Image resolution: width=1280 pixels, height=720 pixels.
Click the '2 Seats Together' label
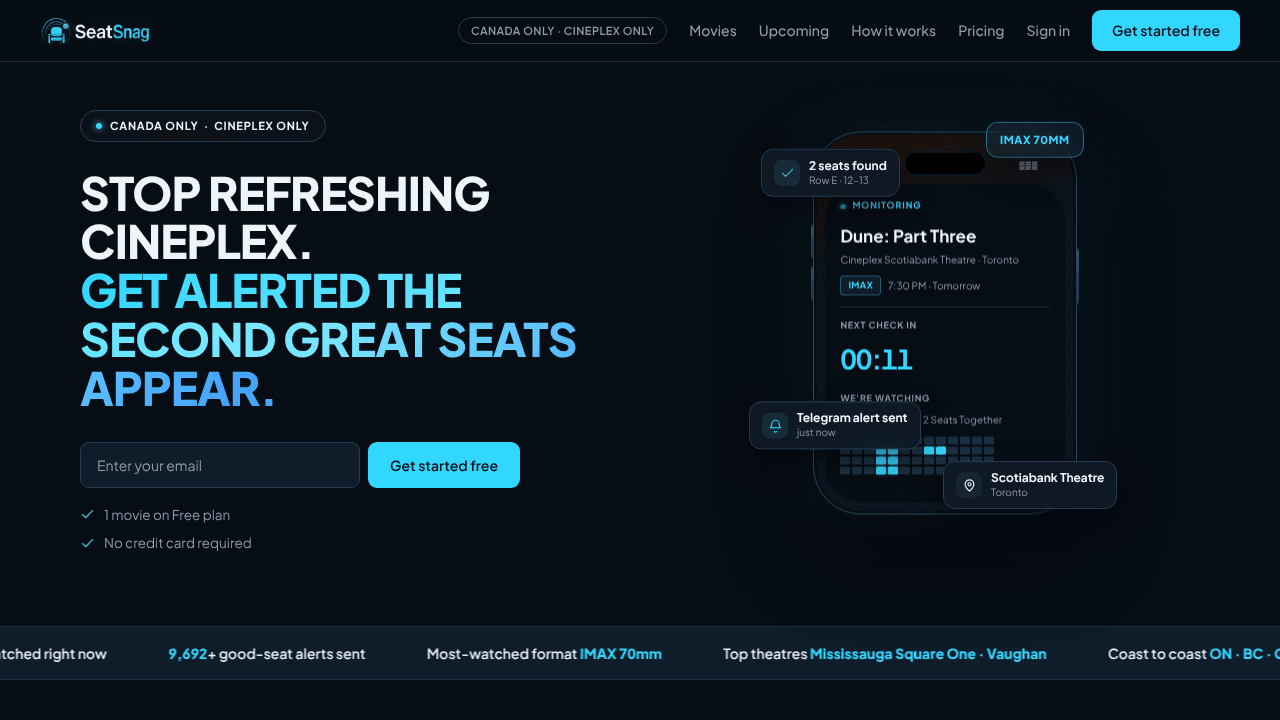coord(962,420)
